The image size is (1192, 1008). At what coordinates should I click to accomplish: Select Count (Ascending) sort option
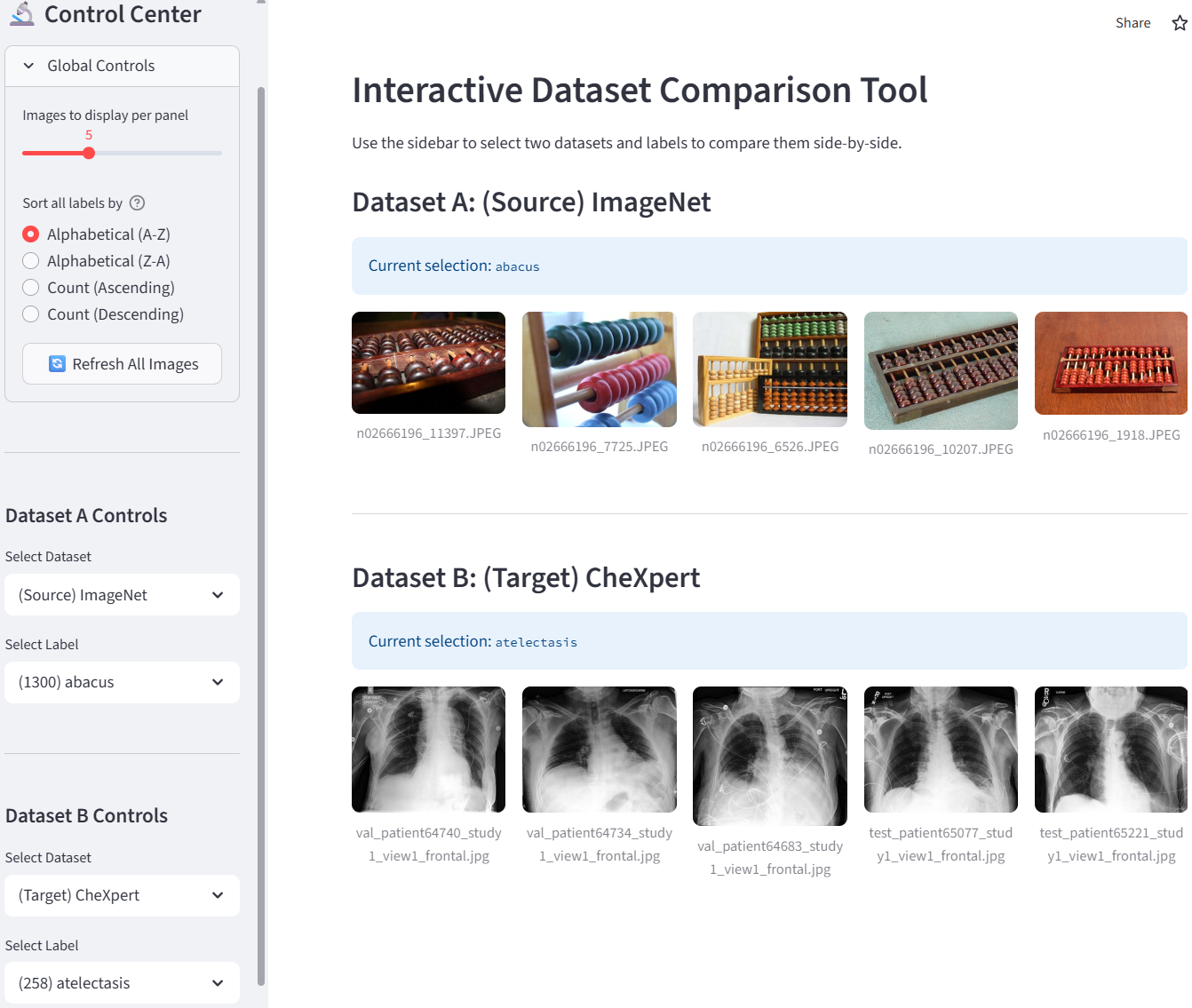tap(99, 287)
